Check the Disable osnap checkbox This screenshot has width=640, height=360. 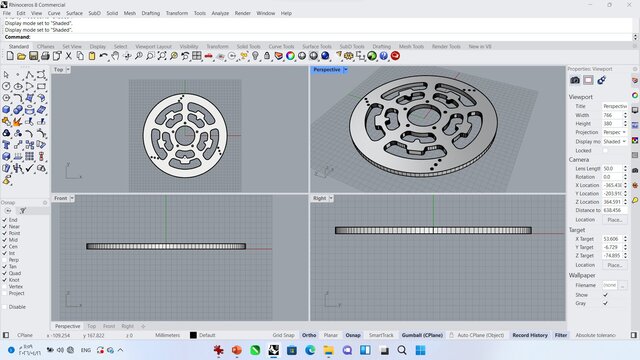[x=5, y=307]
